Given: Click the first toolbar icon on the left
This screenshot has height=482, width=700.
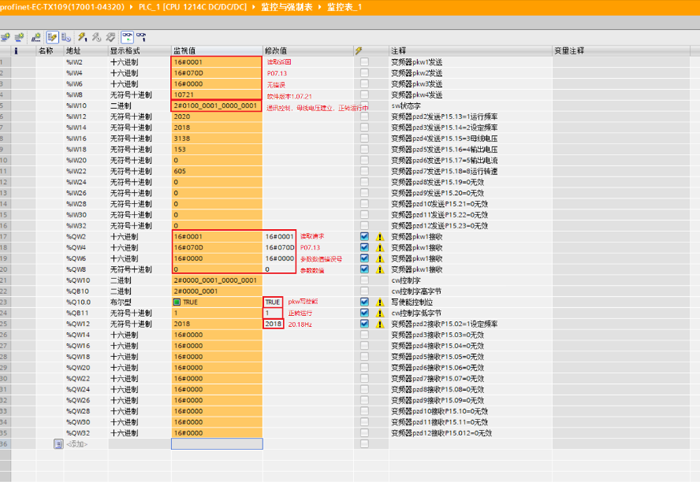Looking at the screenshot, I should 6,37.
